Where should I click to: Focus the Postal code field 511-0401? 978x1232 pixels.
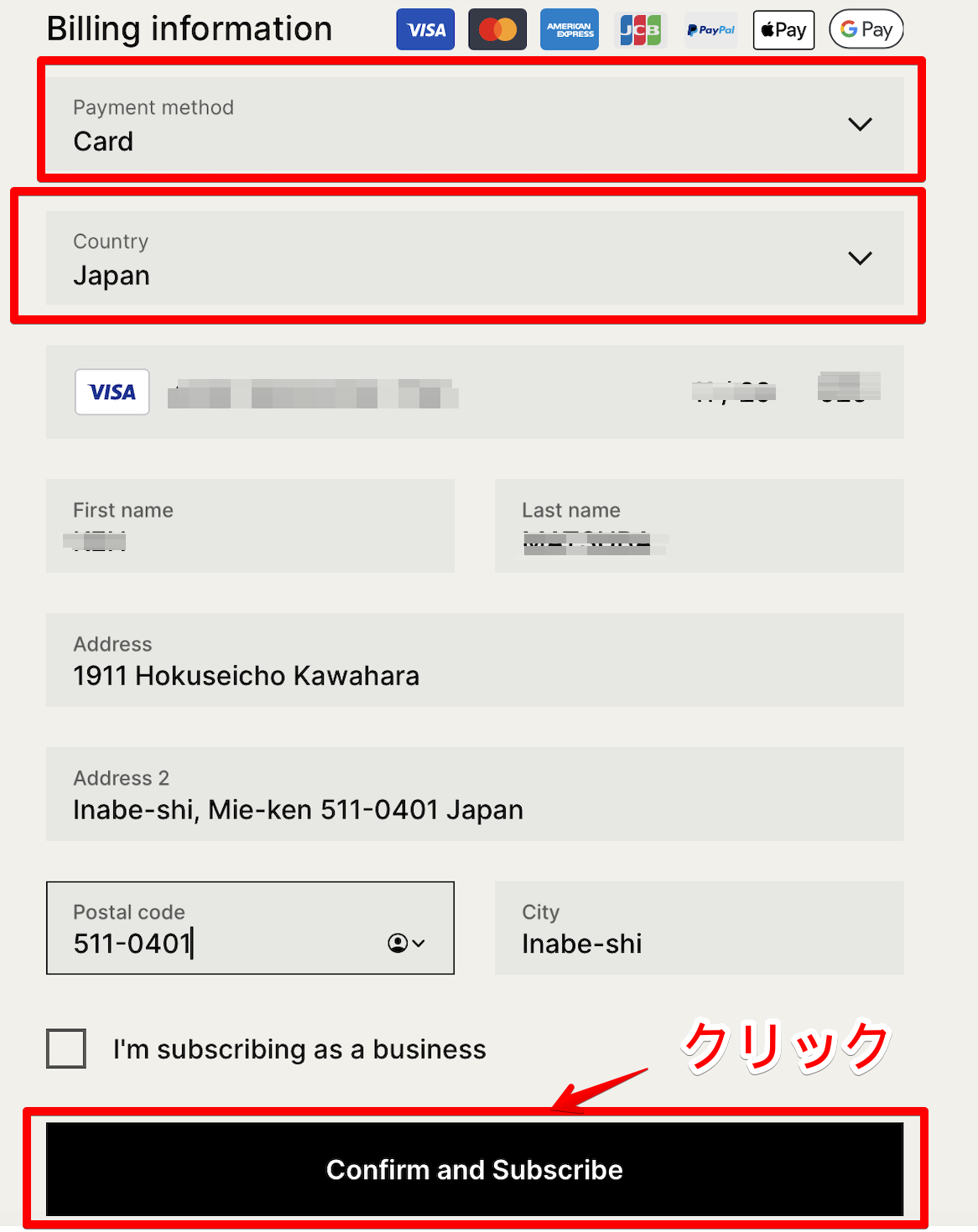tap(251, 928)
